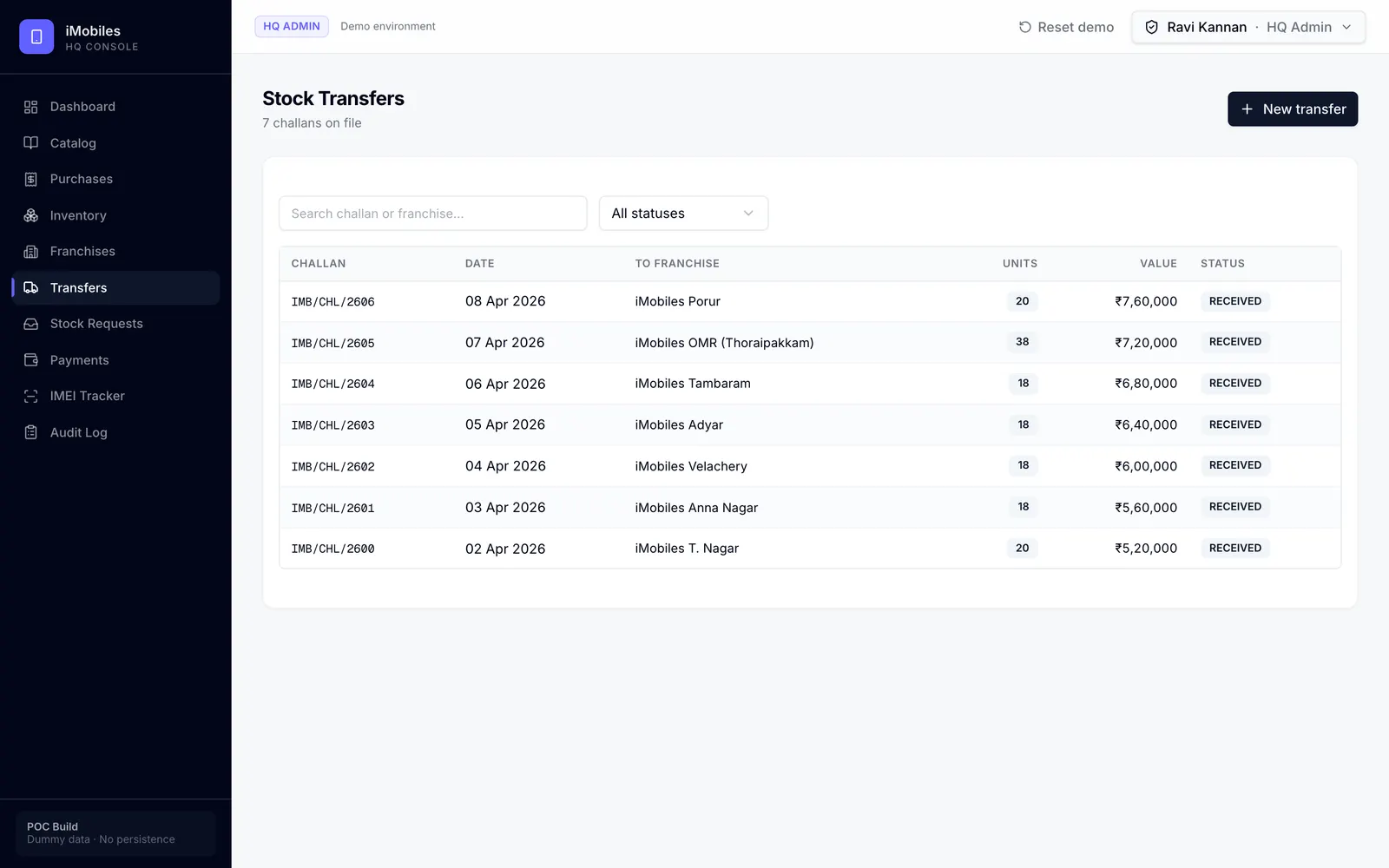Select challan IMB/CHL/2606
1389x868 pixels.
click(333, 302)
